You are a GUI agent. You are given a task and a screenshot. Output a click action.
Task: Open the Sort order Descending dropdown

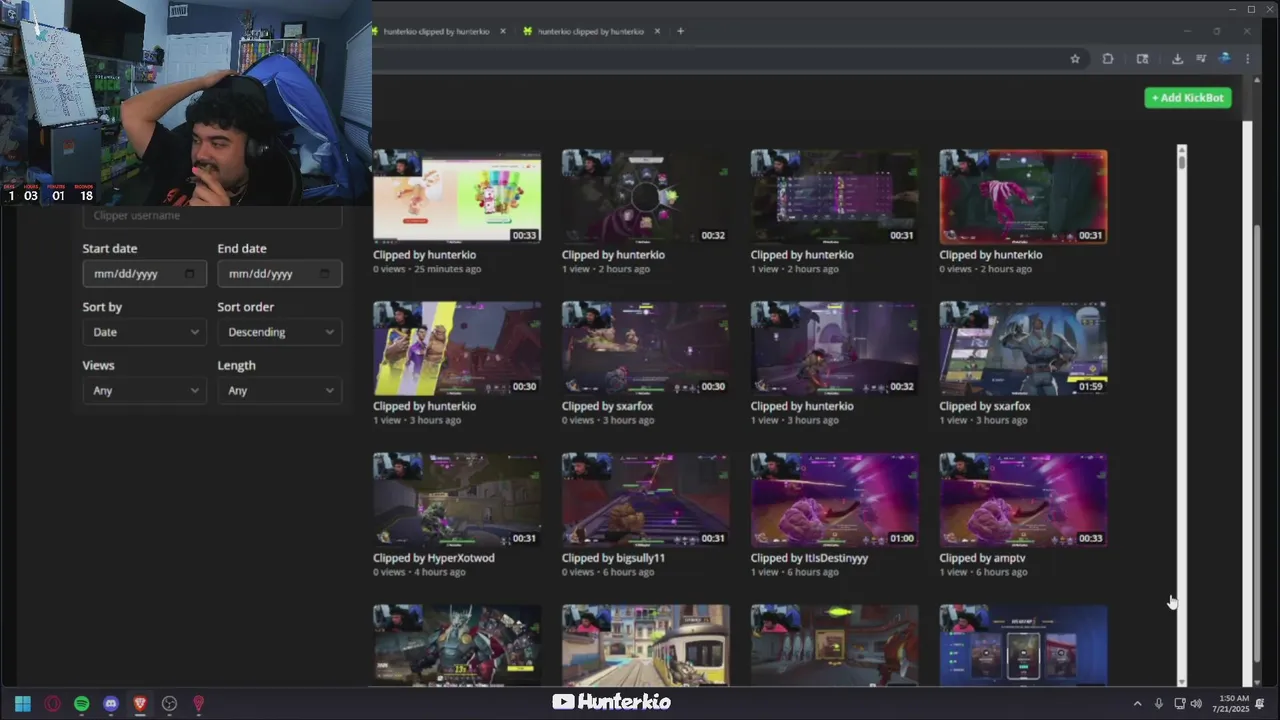click(x=279, y=332)
